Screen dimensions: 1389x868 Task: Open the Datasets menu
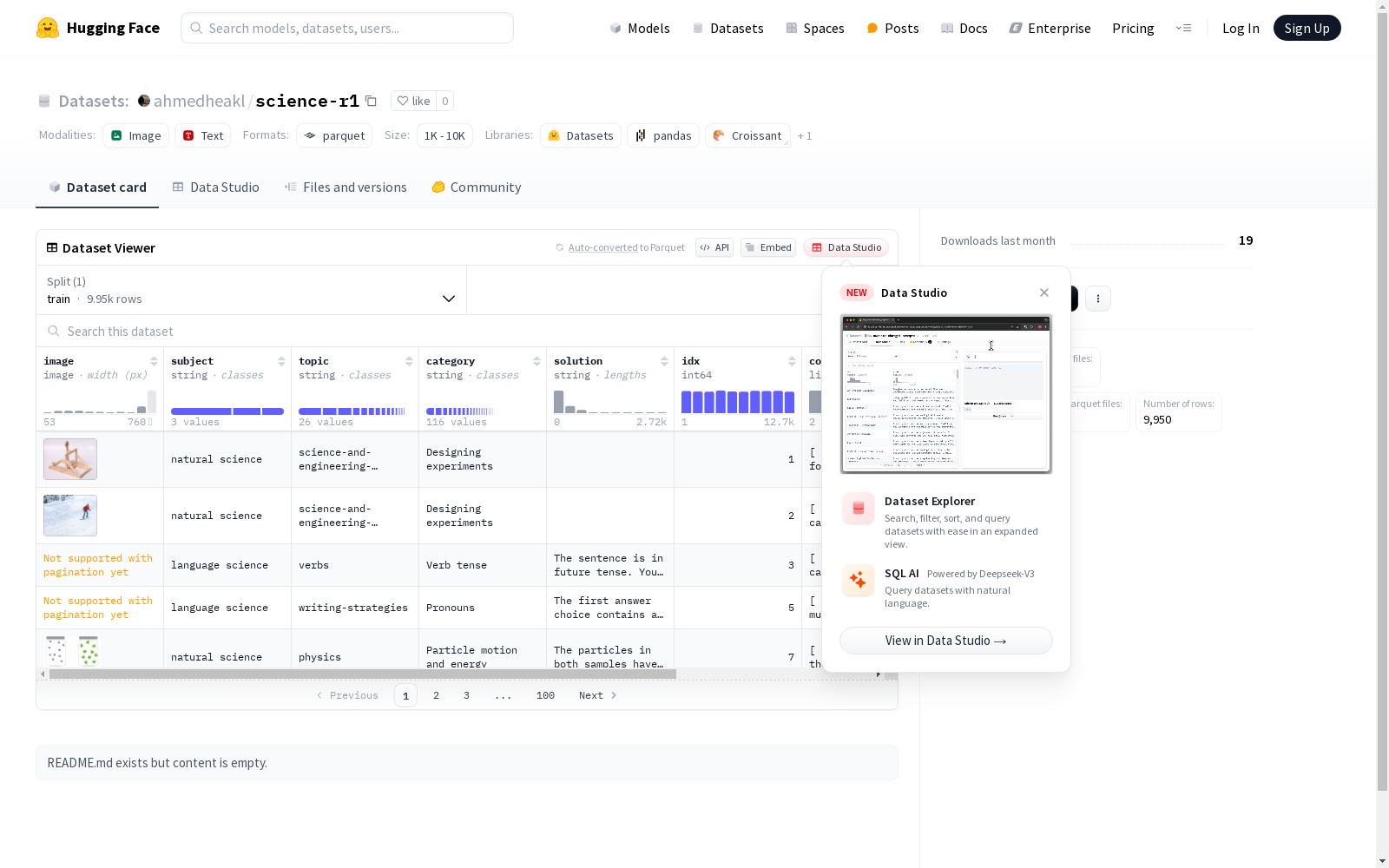(727, 28)
